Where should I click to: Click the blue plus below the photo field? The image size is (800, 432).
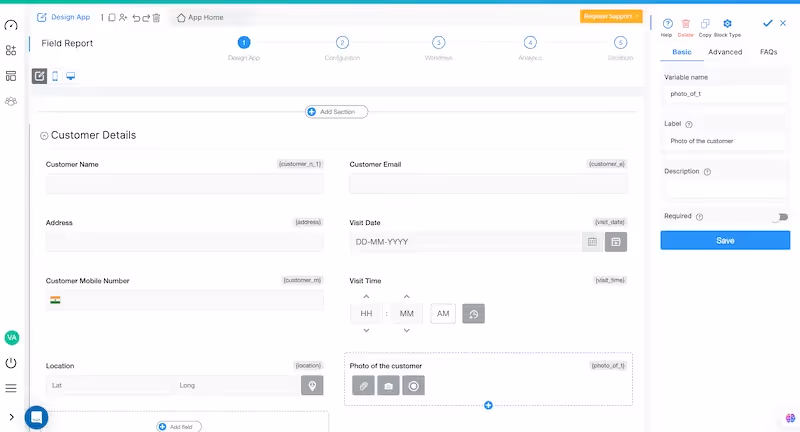(488, 405)
